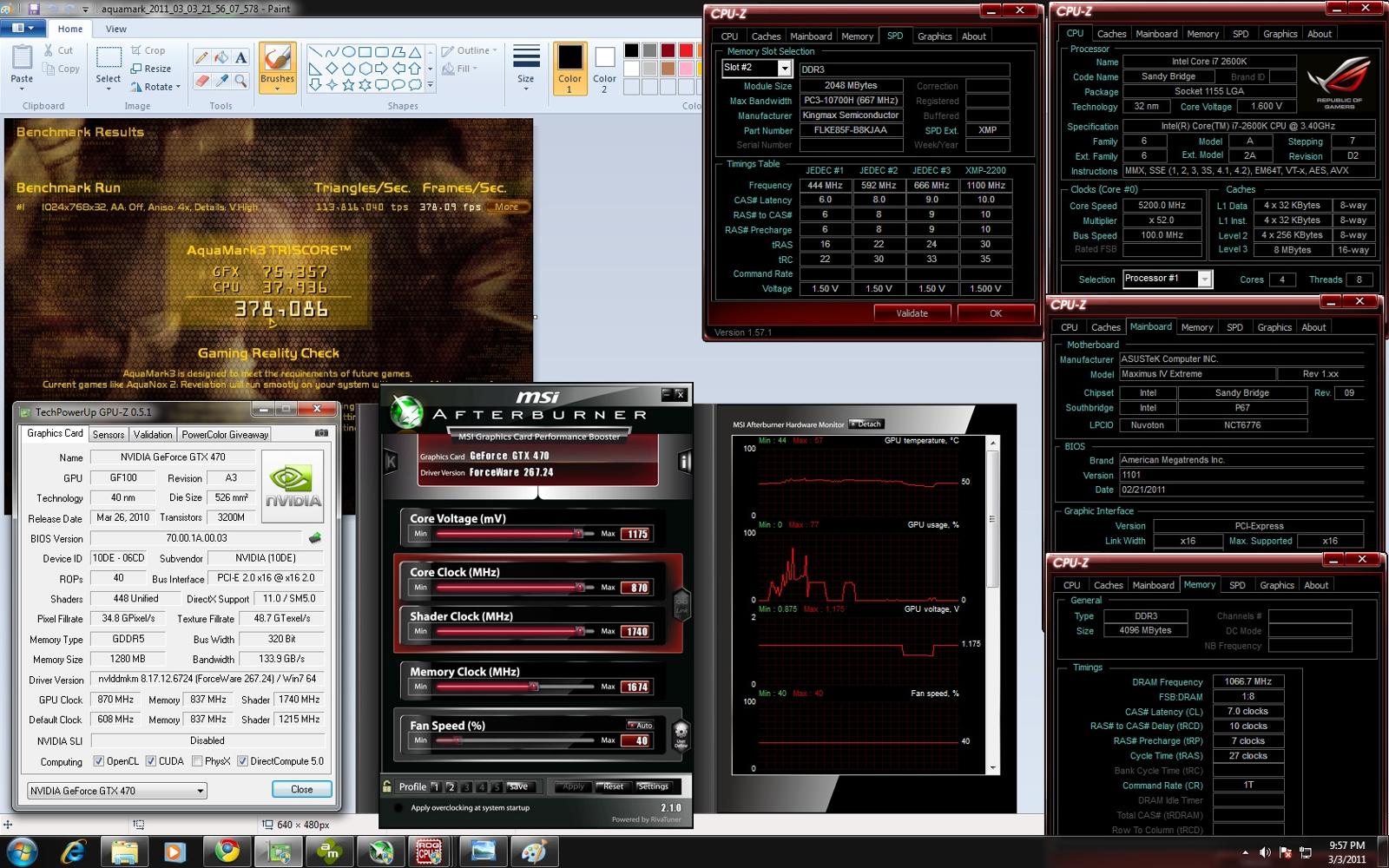
Task: Click the Windows Start orb
Action: point(22,852)
